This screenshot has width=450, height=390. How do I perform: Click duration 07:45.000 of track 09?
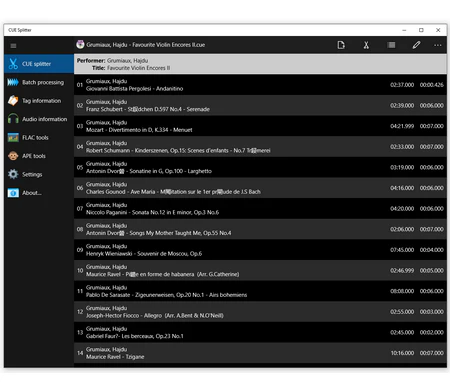[x=402, y=250]
